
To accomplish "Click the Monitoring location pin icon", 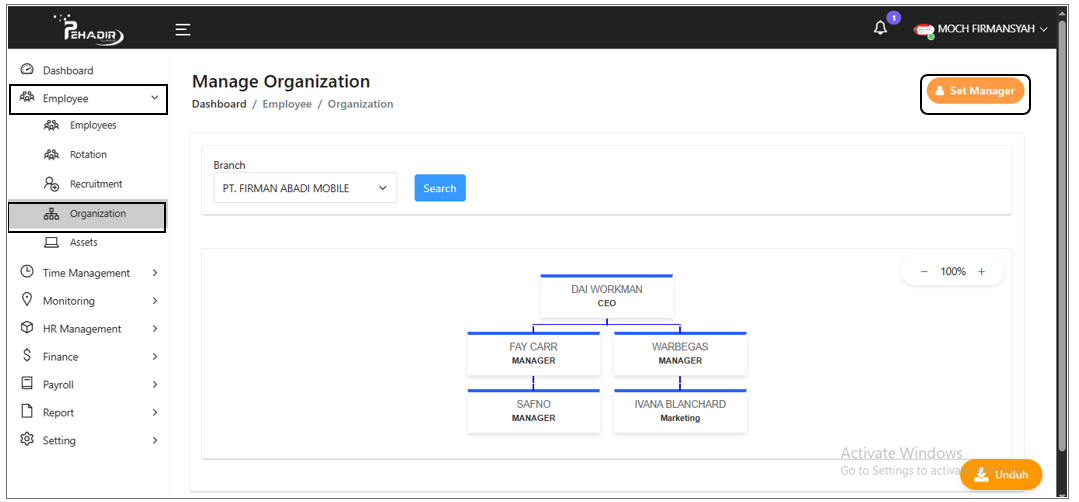I will [x=27, y=300].
